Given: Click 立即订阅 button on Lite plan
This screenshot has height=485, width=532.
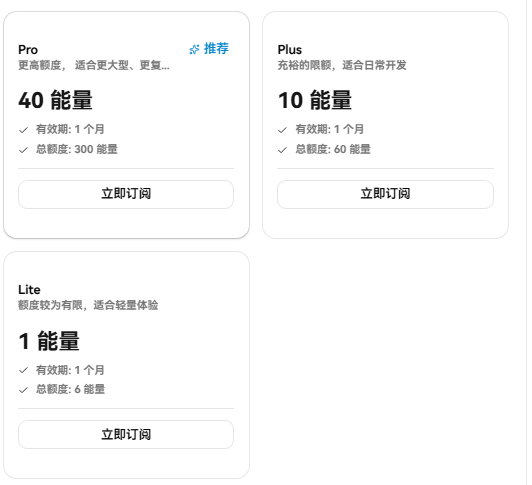Looking at the screenshot, I should [126, 434].
